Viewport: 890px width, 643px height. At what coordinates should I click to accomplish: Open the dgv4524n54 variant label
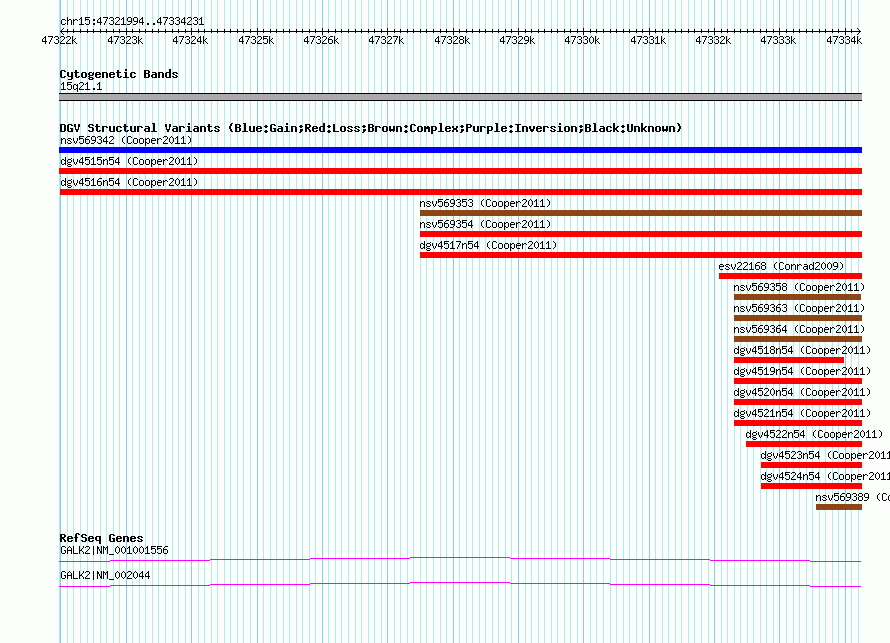coord(825,476)
